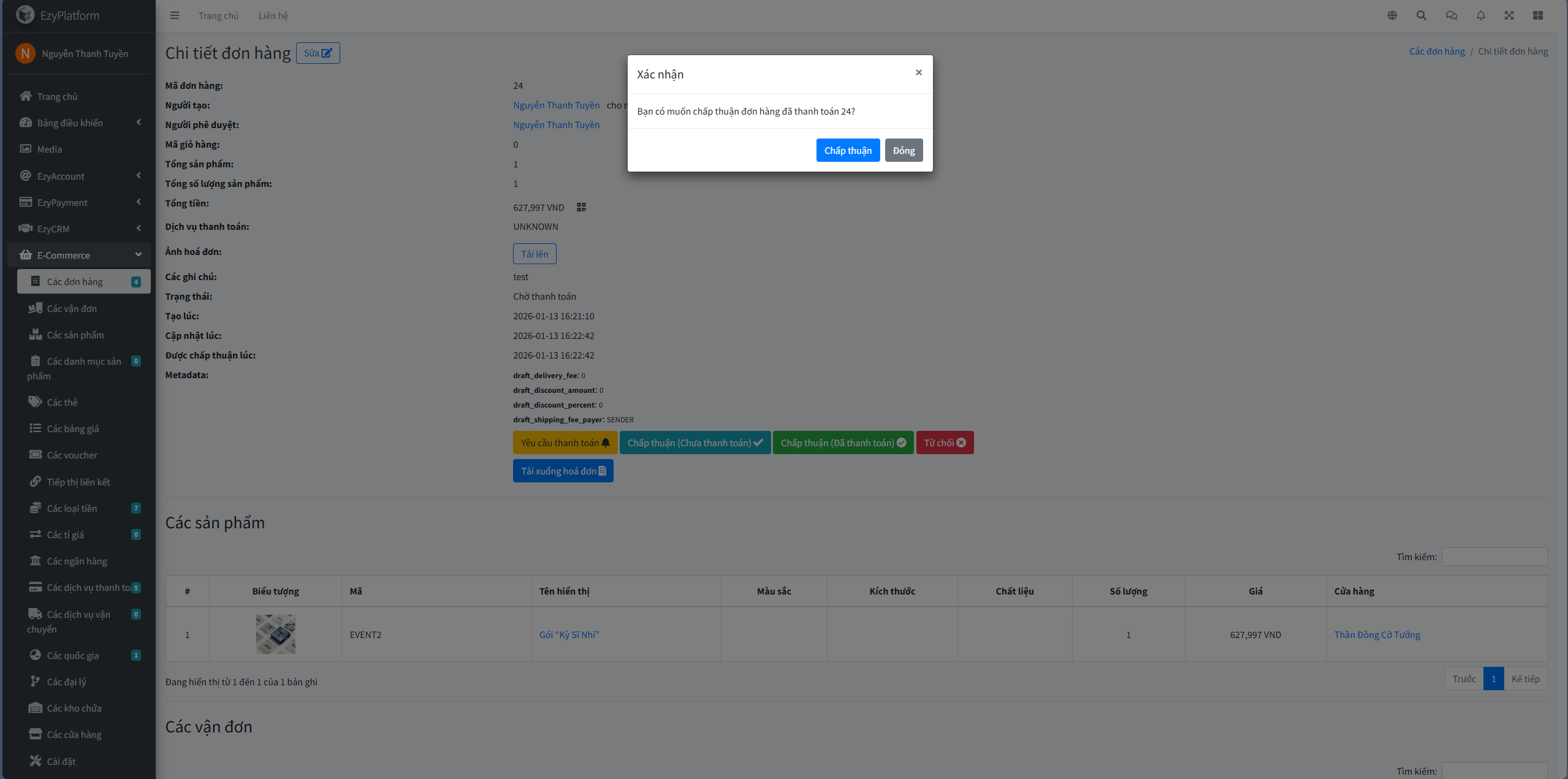Open the Thần Đồng Cờ Tướng store link
Screen dimensions: 1568x779
tap(1377, 634)
